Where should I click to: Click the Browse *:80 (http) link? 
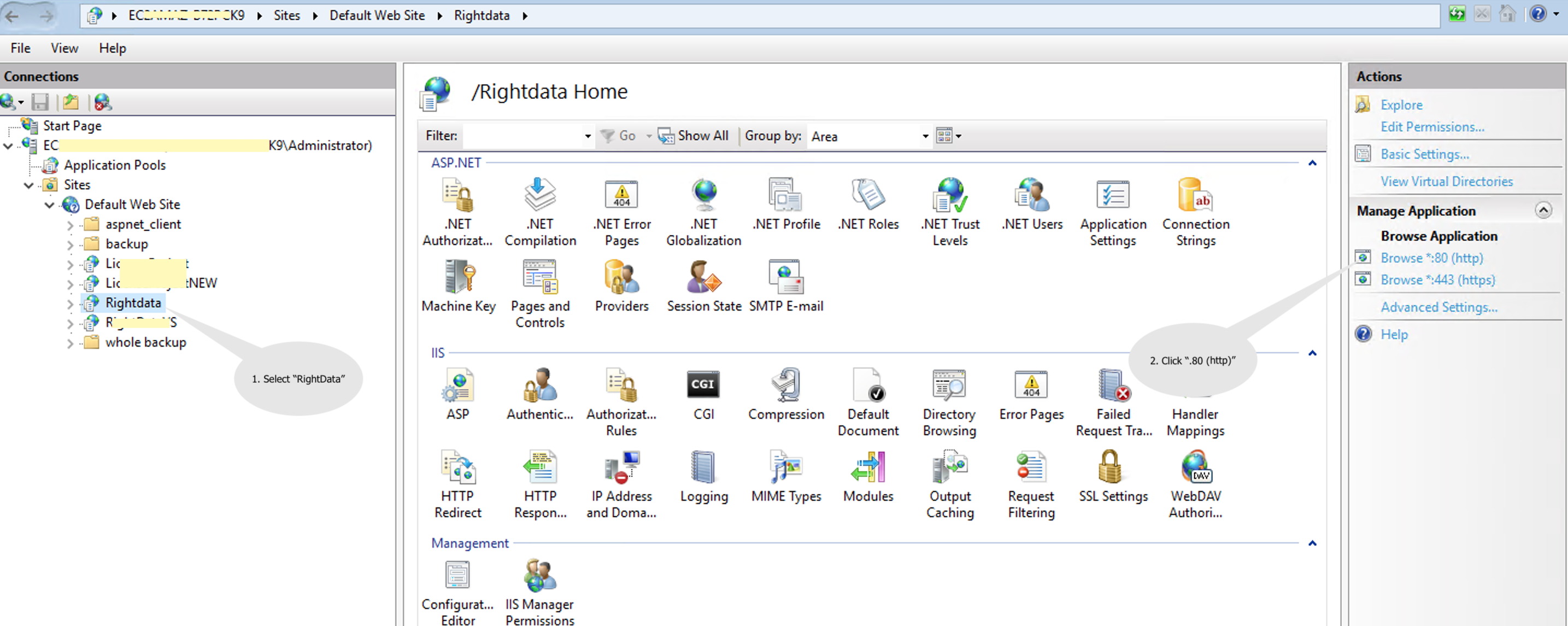1431,258
